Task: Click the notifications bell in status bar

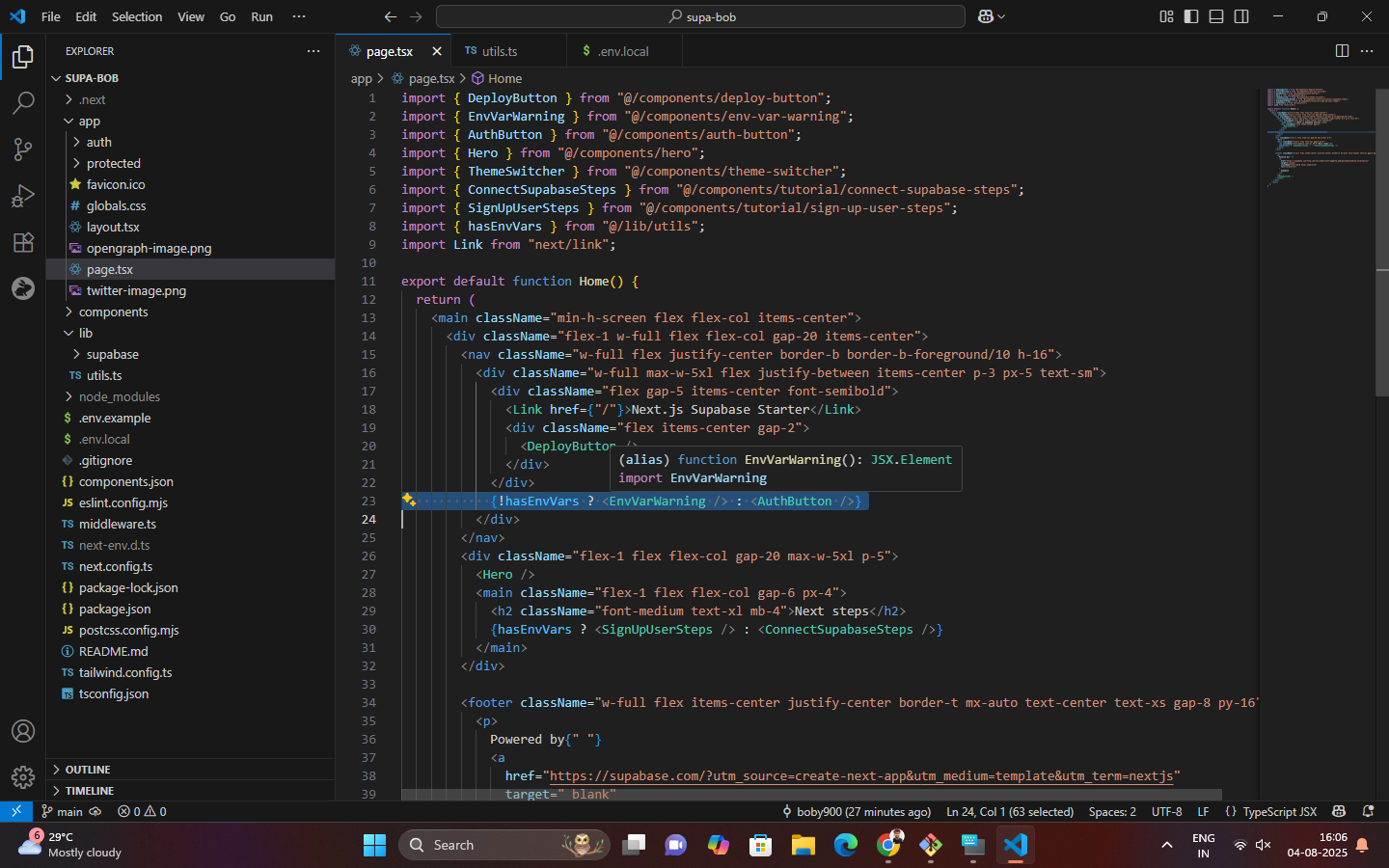Action: click(1368, 811)
